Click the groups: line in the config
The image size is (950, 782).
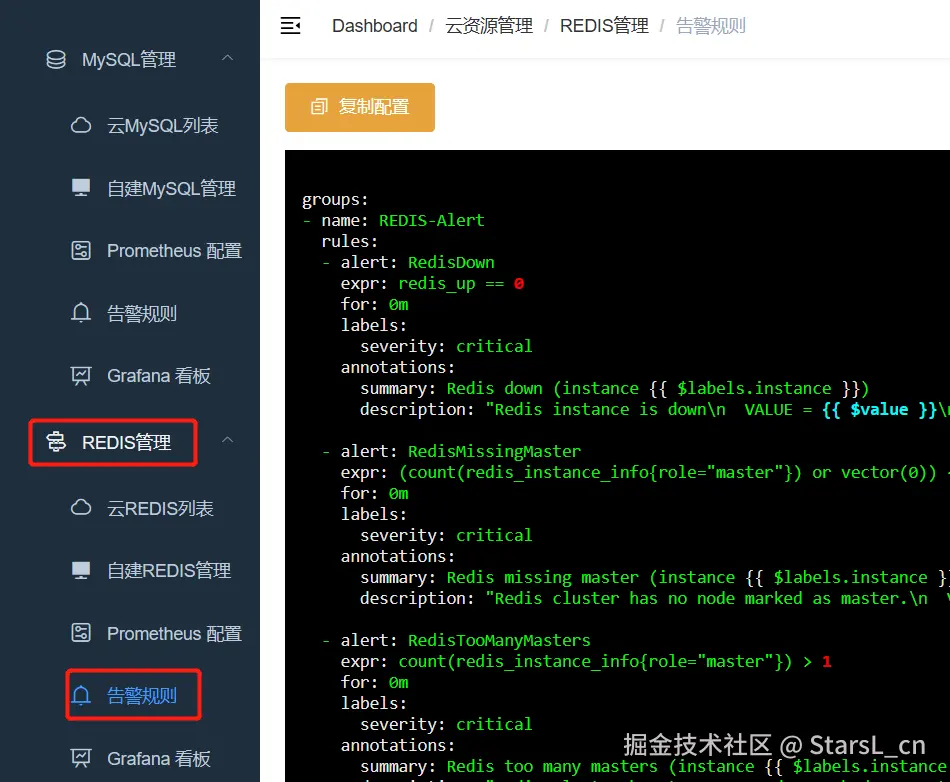point(334,200)
